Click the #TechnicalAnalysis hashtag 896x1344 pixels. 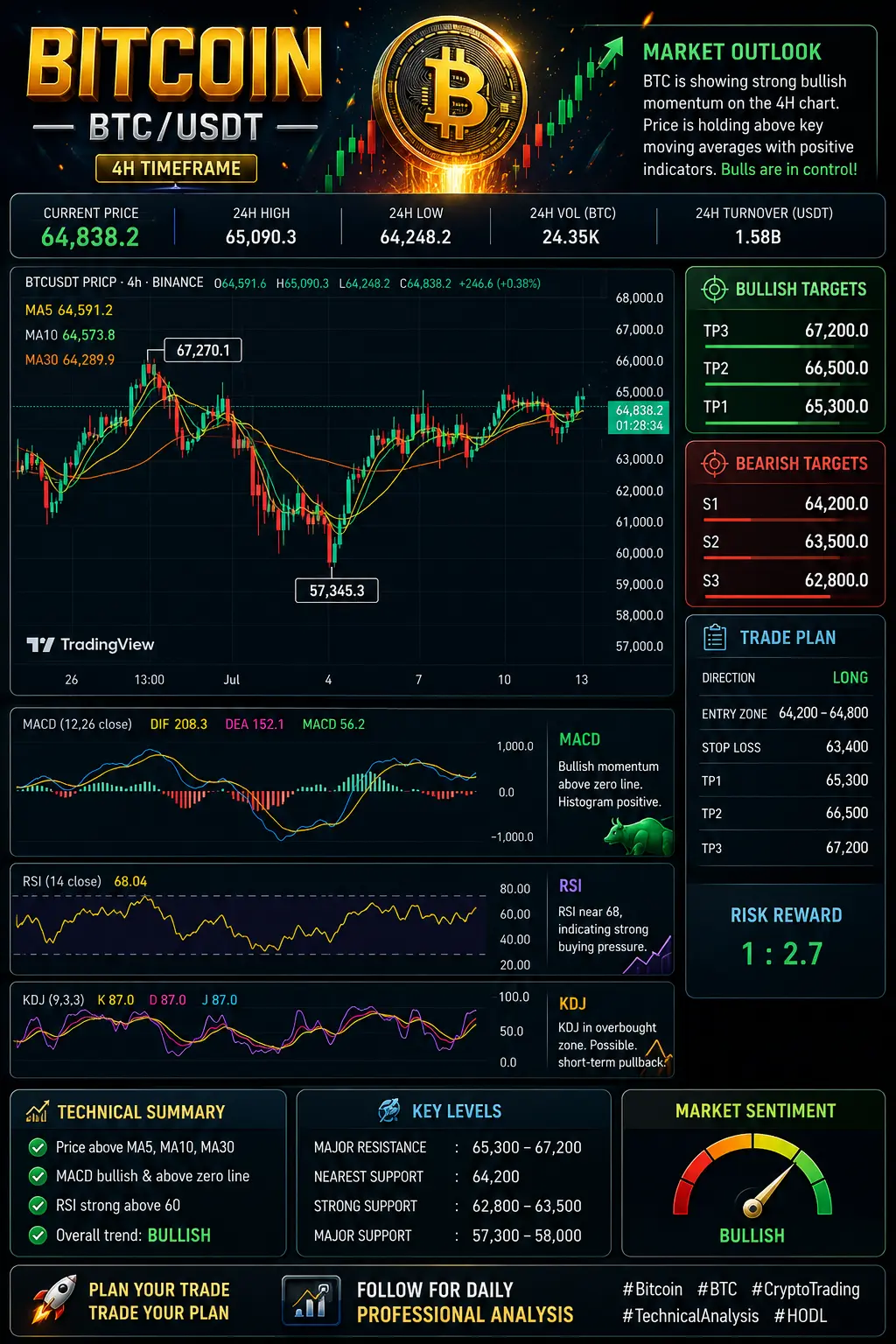(x=690, y=1316)
